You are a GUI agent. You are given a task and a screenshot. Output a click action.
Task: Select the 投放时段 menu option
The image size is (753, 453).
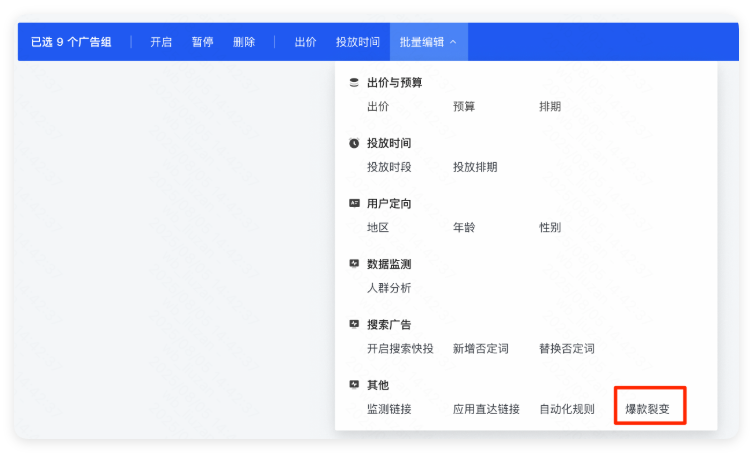389,167
